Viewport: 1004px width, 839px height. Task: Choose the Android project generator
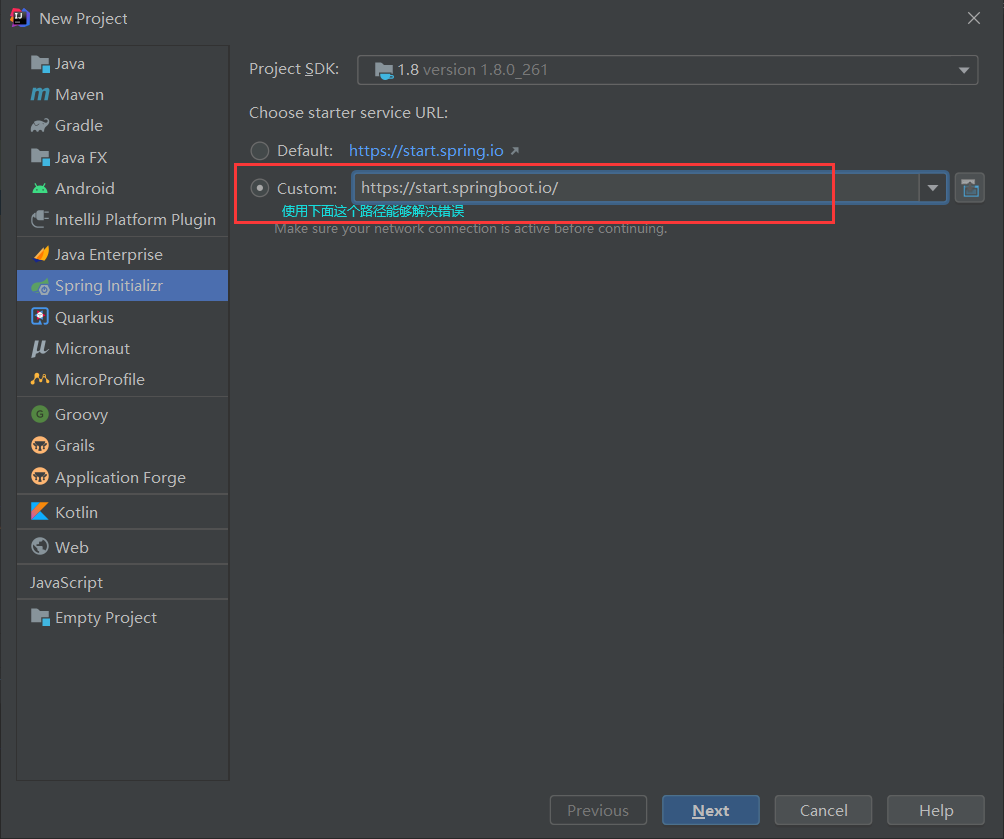[x=83, y=188]
